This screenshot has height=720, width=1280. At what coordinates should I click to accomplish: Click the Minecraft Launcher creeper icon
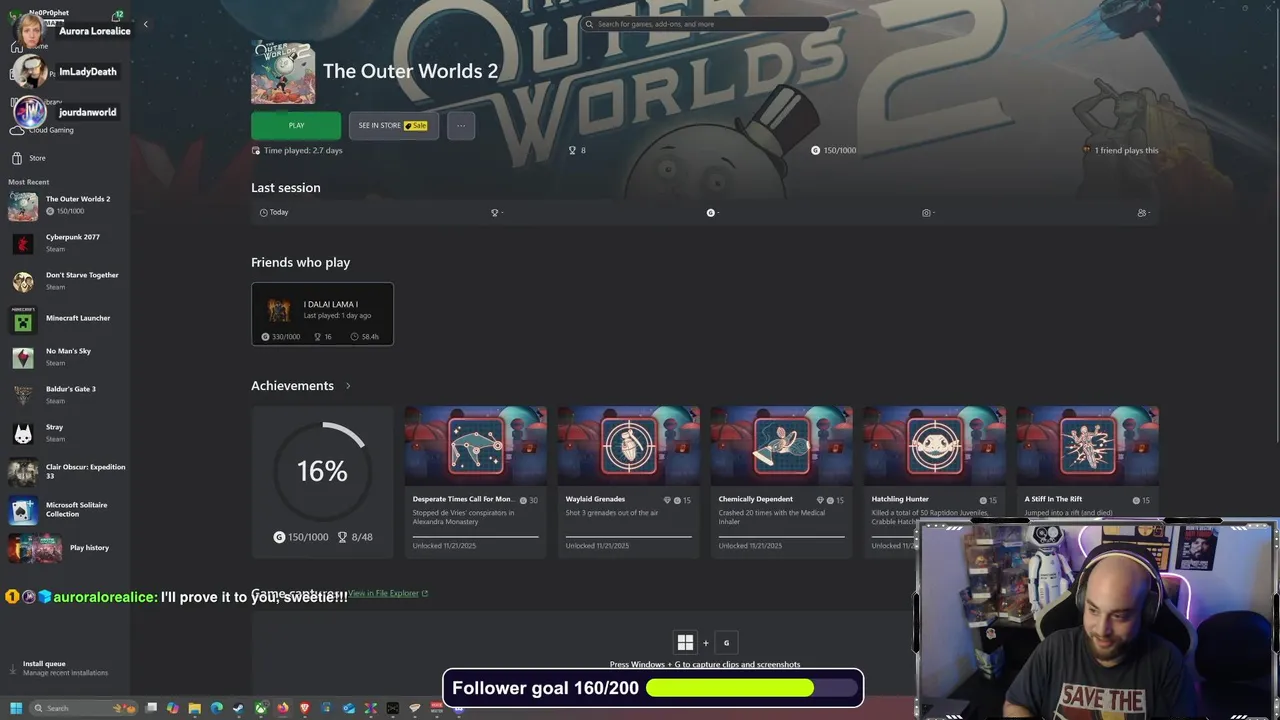pos(23,320)
